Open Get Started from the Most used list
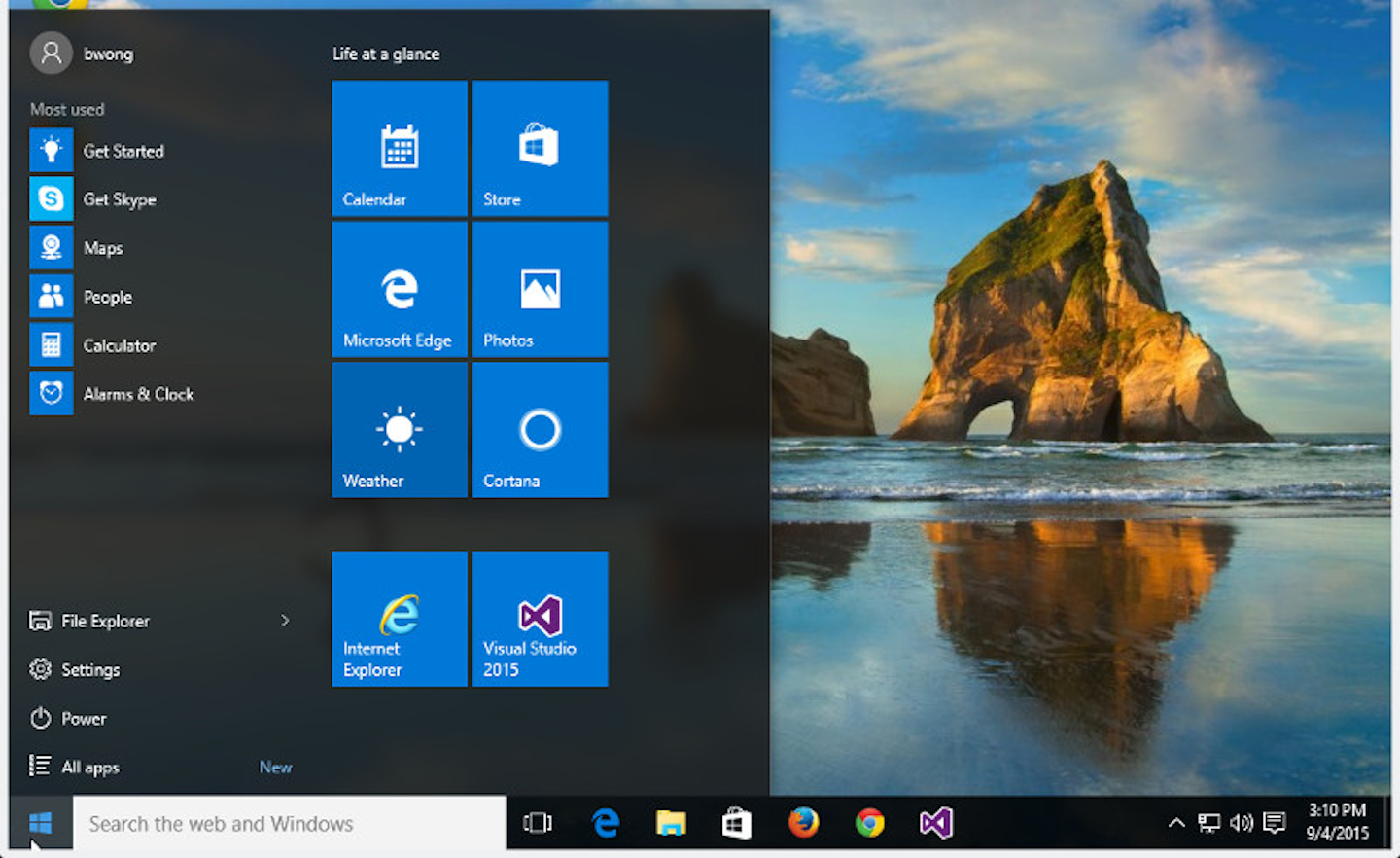1400x858 pixels. [x=160, y=151]
